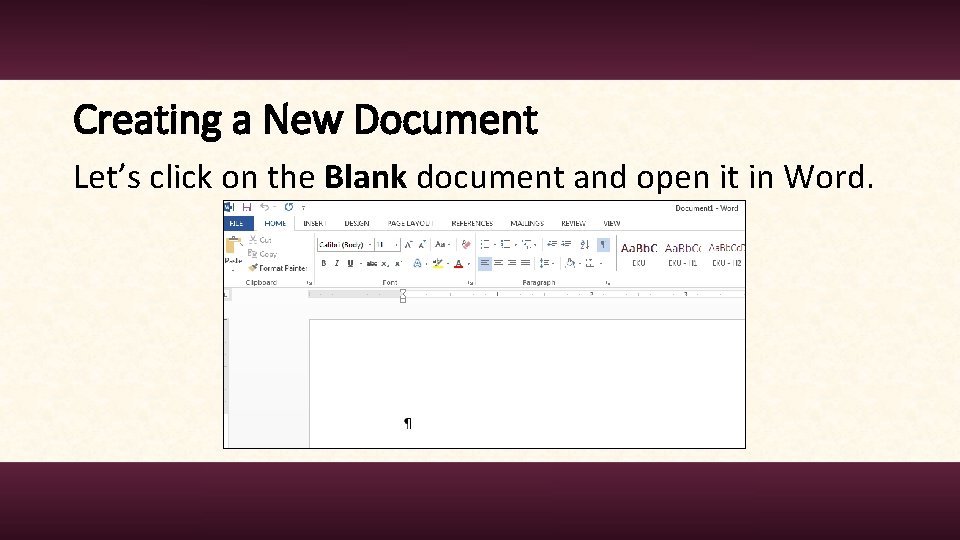The height and width of the screenshot is (540, 960).
Task: Open Customize Quick Access Toolbar arrow
Action: pos(304,208)
